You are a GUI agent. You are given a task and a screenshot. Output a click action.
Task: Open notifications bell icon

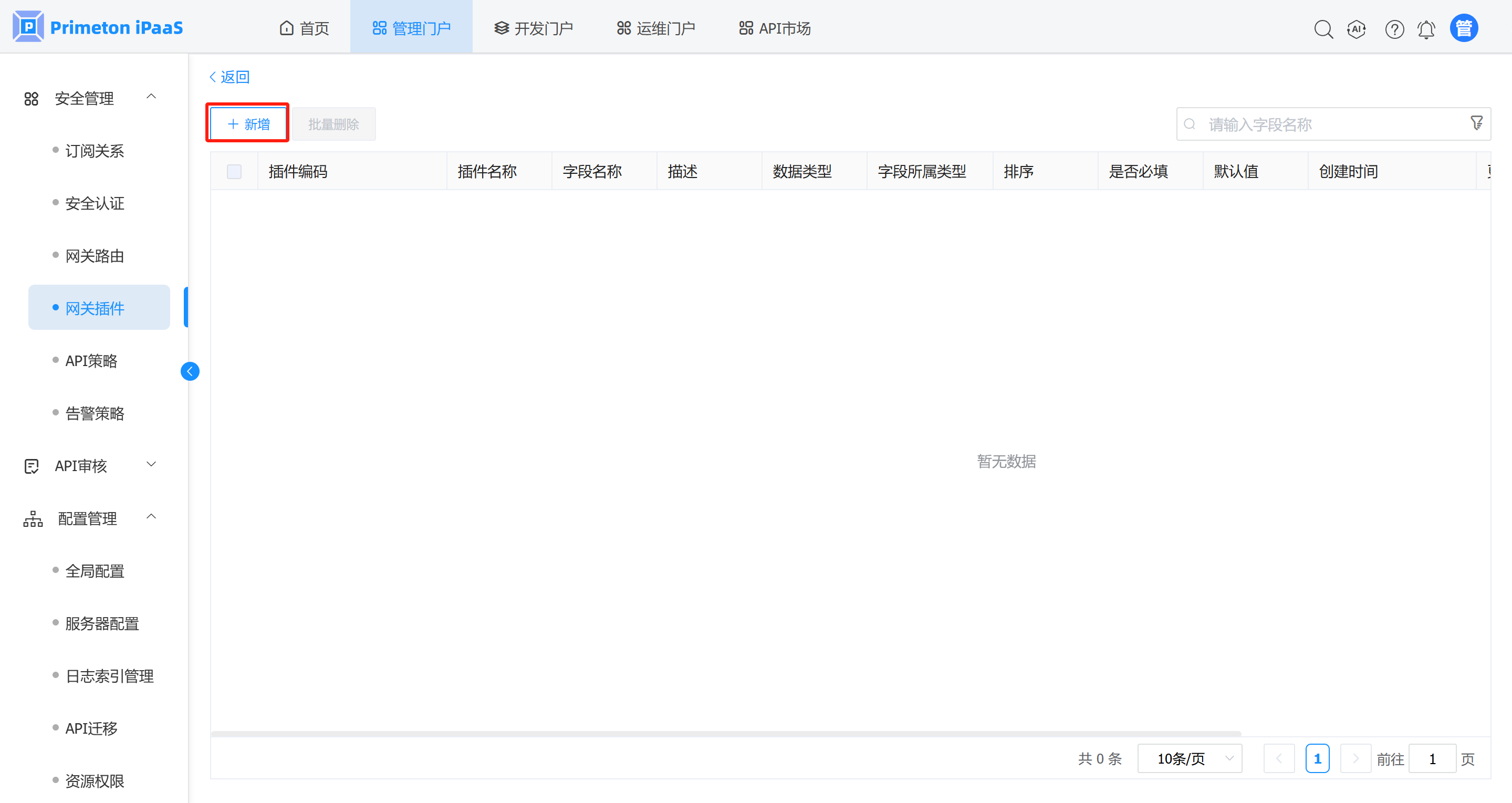[x=1426, y=29]
